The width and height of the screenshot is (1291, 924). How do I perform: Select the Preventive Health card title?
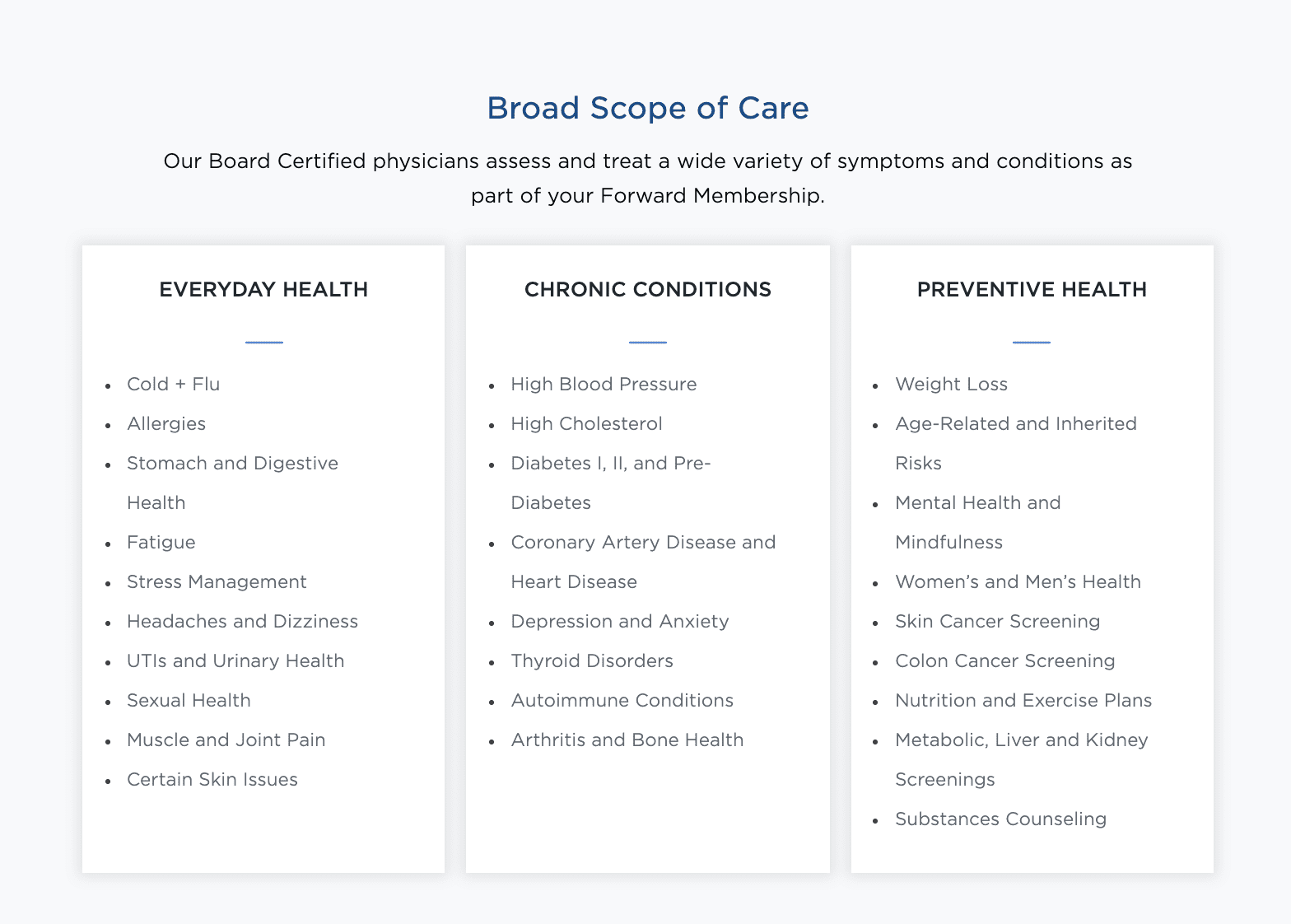[1032, 290]
